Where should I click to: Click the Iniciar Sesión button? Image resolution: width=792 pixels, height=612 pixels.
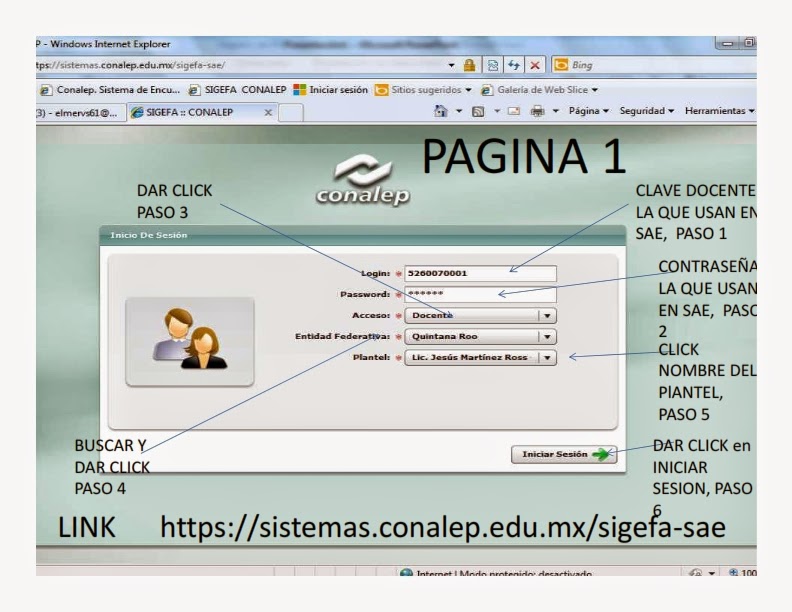(x=564, y=454)
